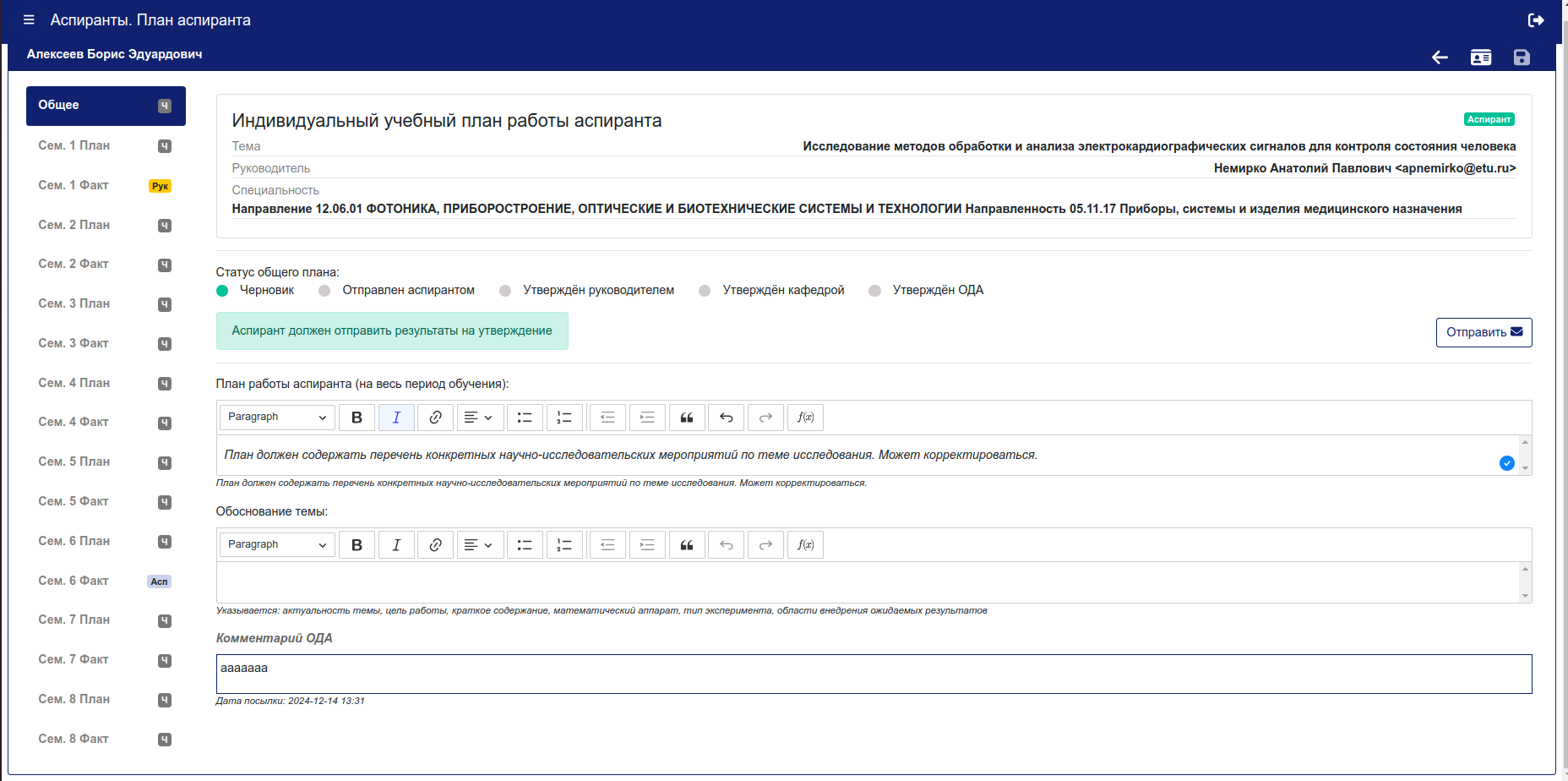Select the Утверждён кафедрой status
The height and width of the screenshot is (781, 1568).
[x=705, y=291]
